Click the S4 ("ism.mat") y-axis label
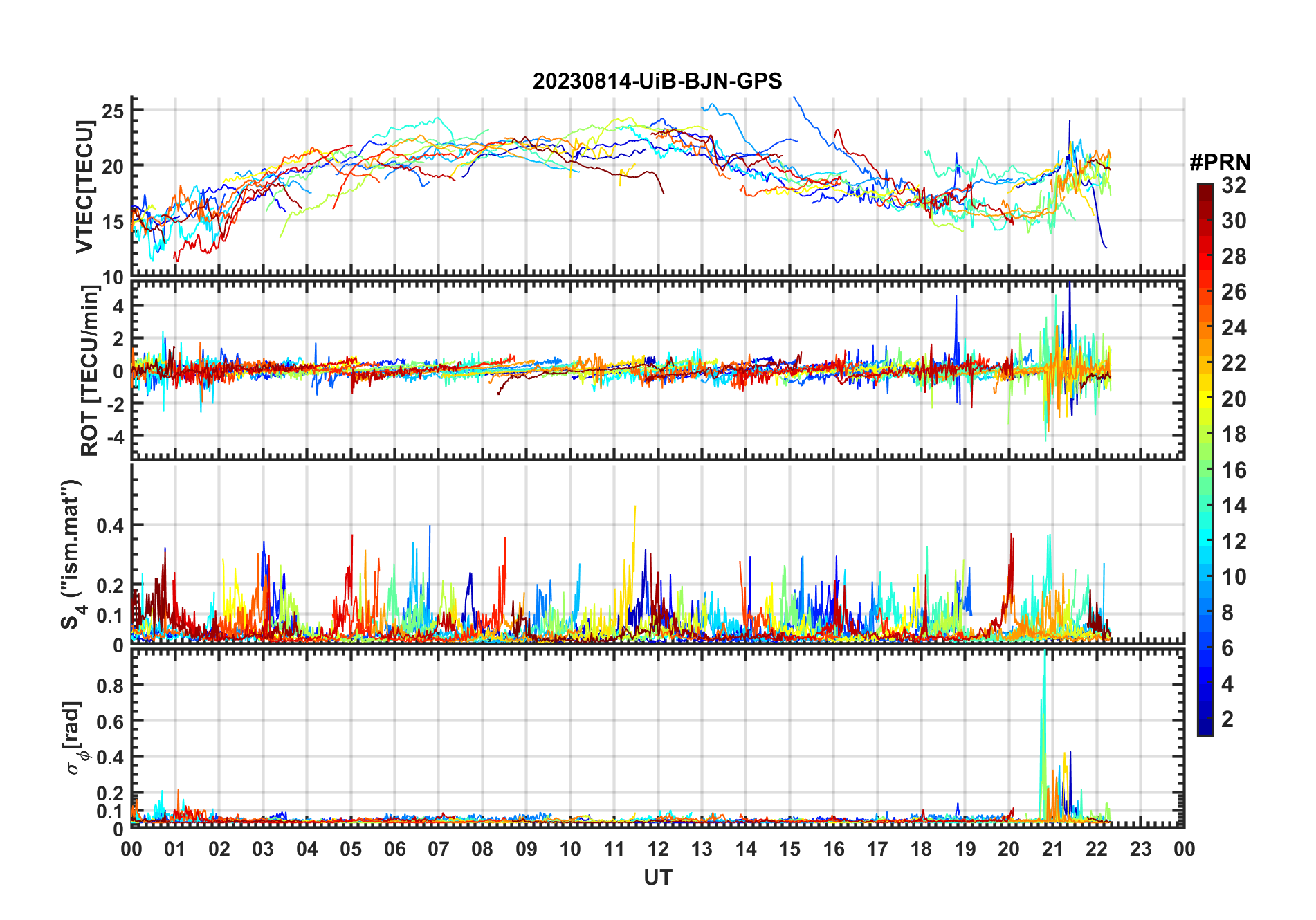This screenshot has height=920, width=1316. click(x=71, y=553)
